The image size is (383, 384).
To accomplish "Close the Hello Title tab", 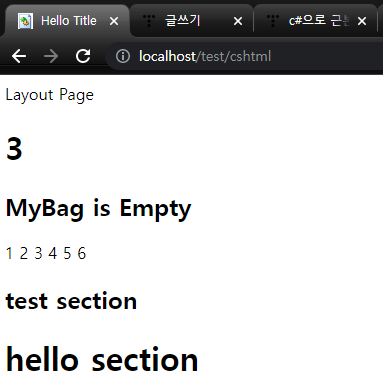I will [x=114, y=21].
